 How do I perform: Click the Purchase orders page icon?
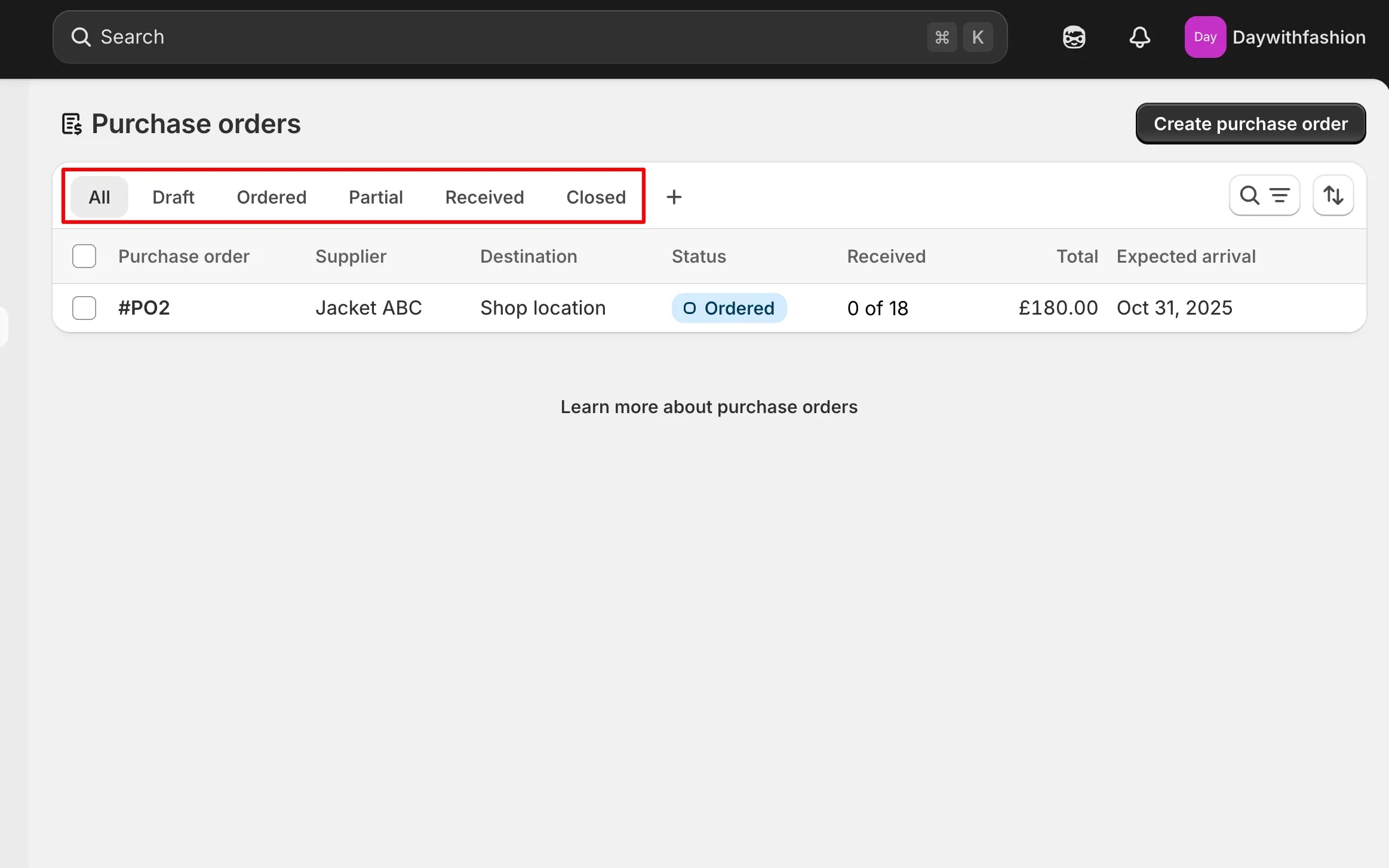point(72,124)
